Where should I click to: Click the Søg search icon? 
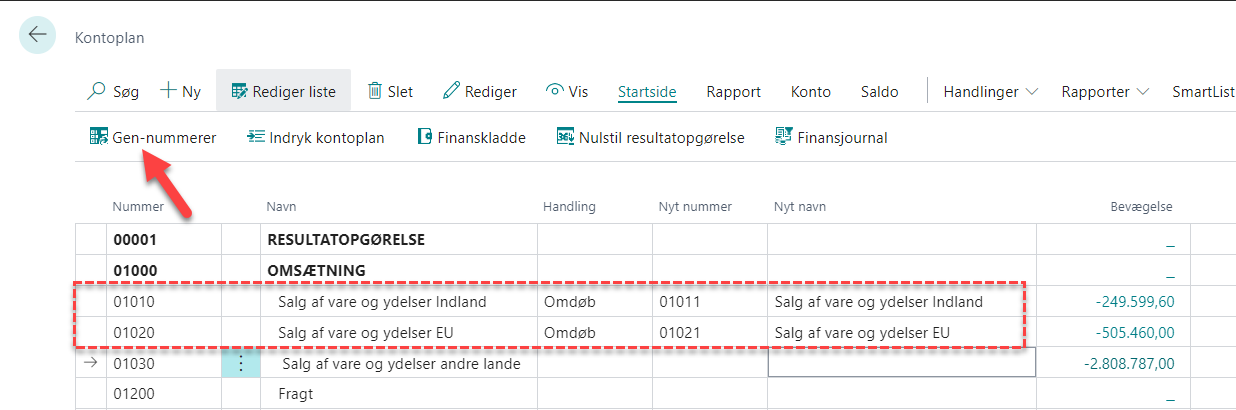97,91
